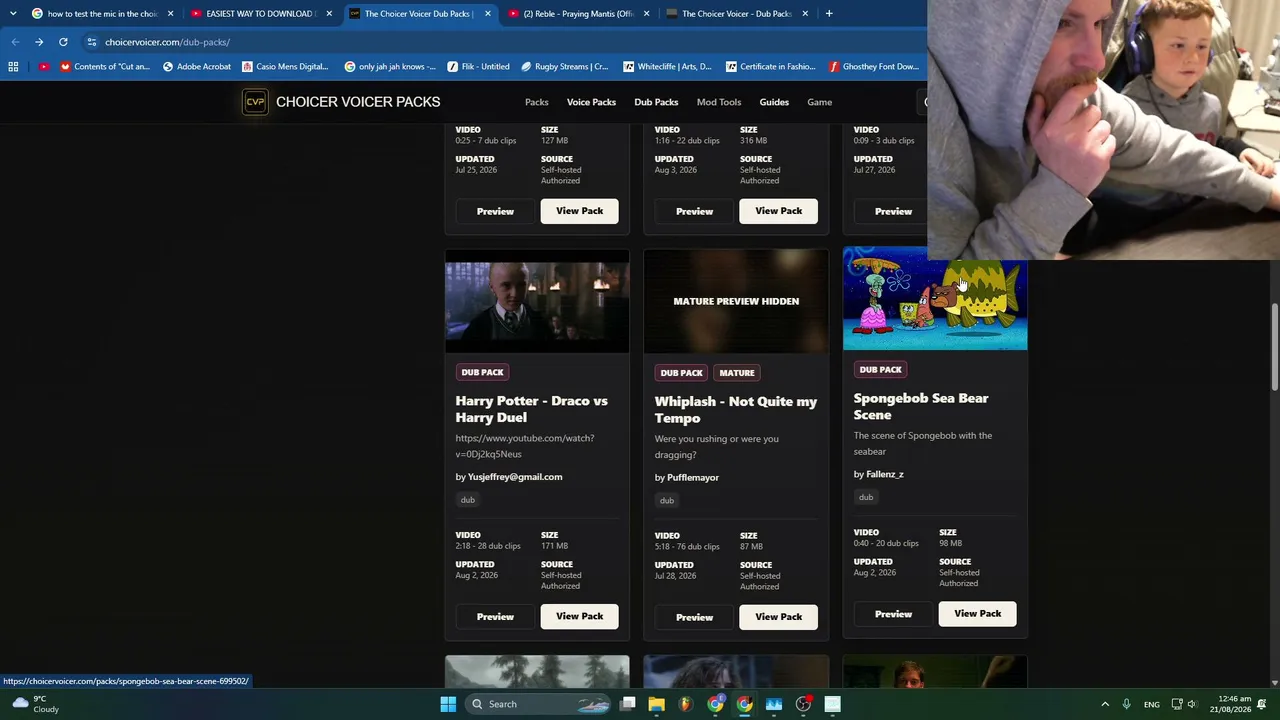Open File Explorer from the taskbar
This screenshot has width=1280, height=720.
point(657,704)
